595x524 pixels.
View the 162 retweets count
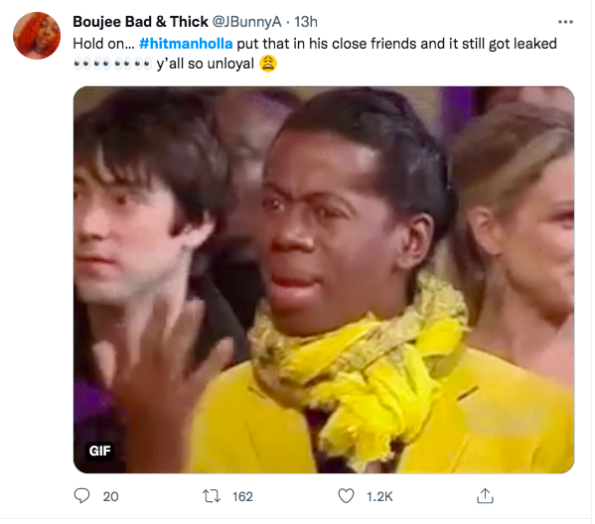tap(242, 496)
